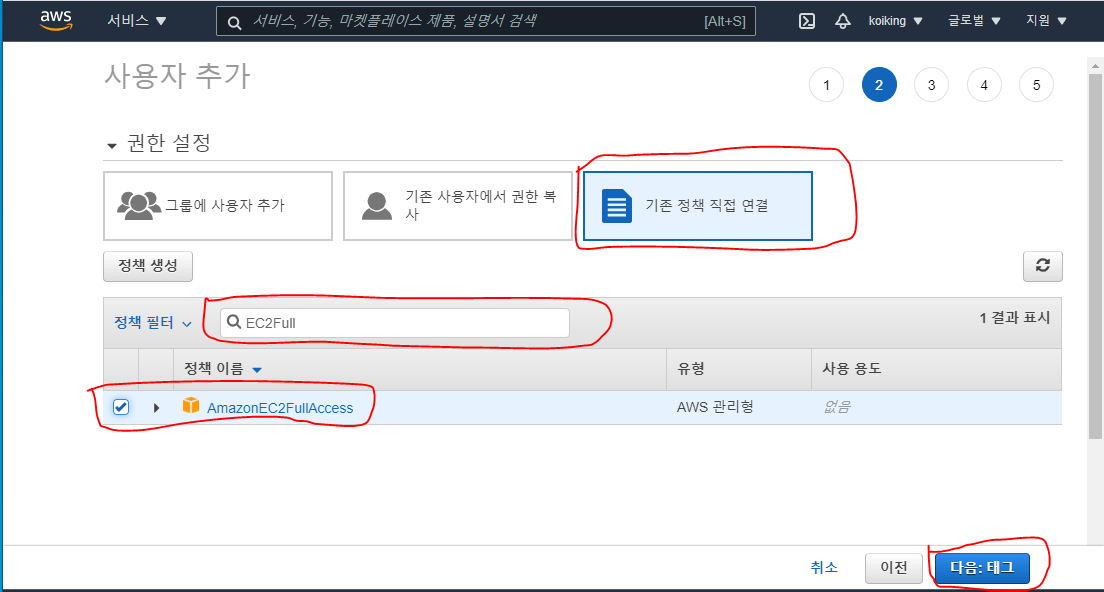Viewport: 1104px width, 592px height.
Task: Open the 글로벌 region dropdown
Action: [974, 21]
